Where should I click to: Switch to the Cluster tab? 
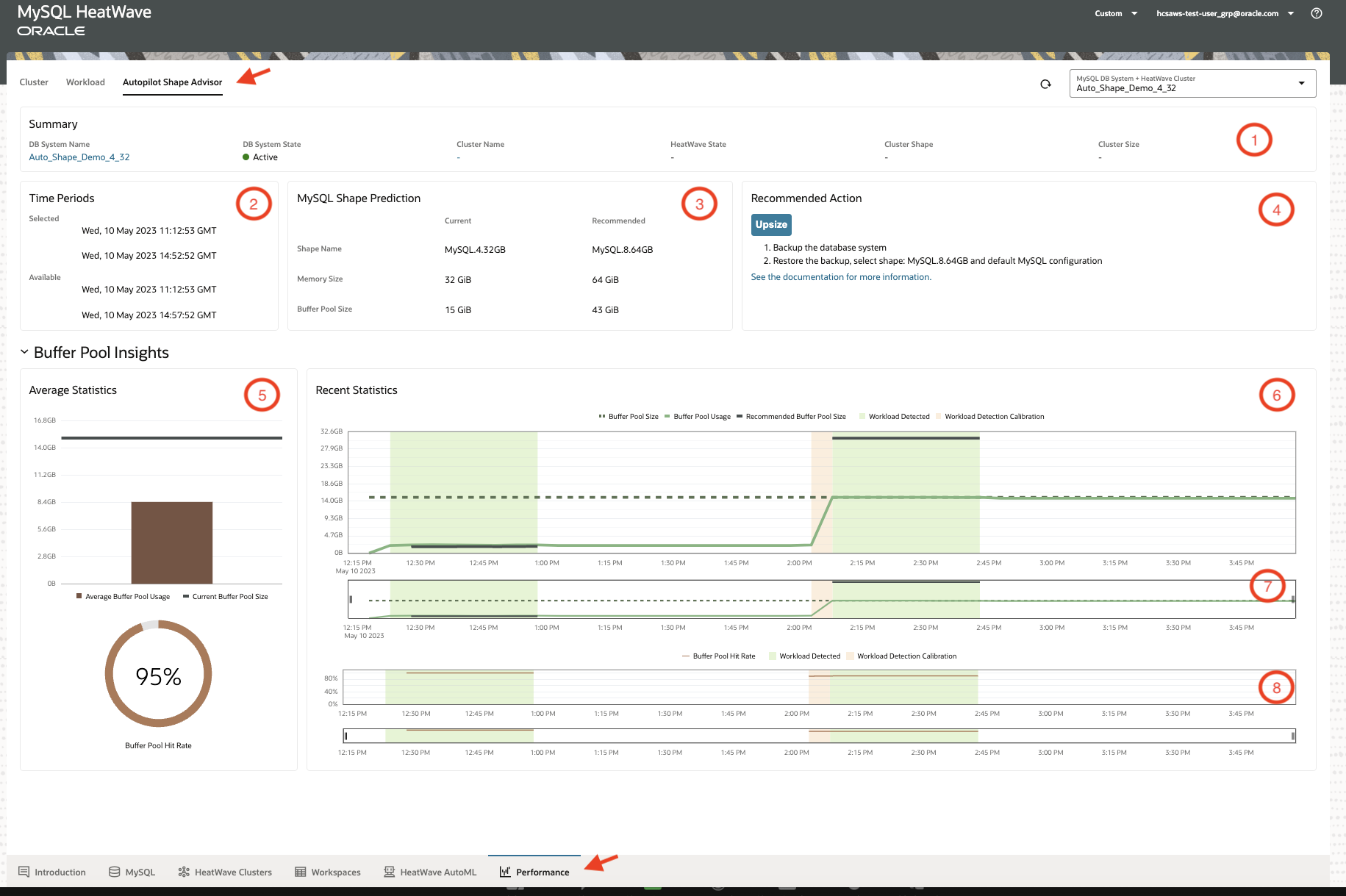coord(34,82)
